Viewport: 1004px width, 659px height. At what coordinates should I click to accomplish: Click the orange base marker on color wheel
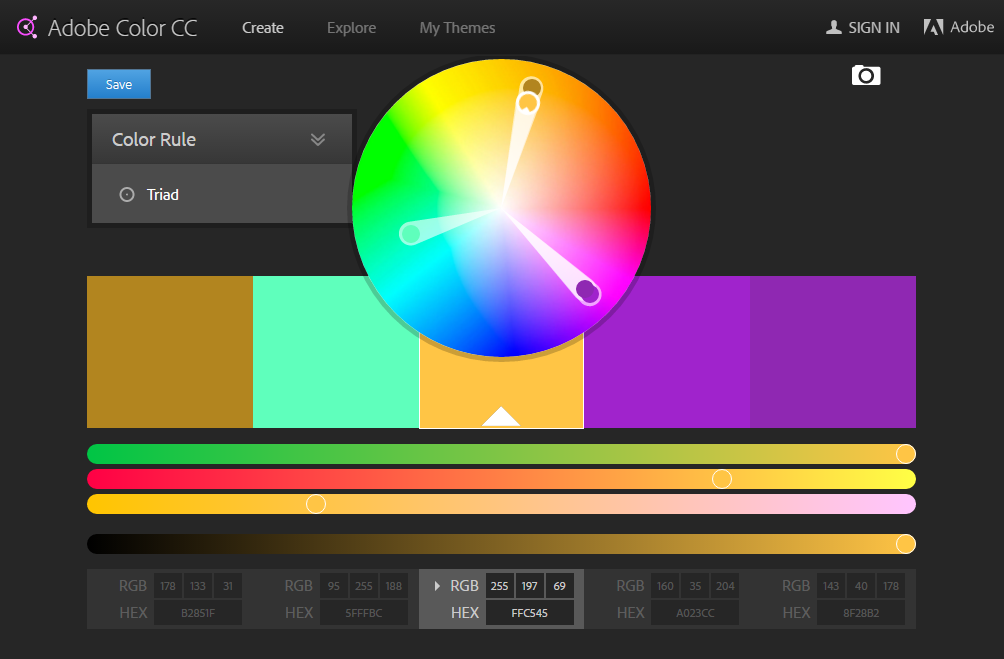[x=528, y=103]
